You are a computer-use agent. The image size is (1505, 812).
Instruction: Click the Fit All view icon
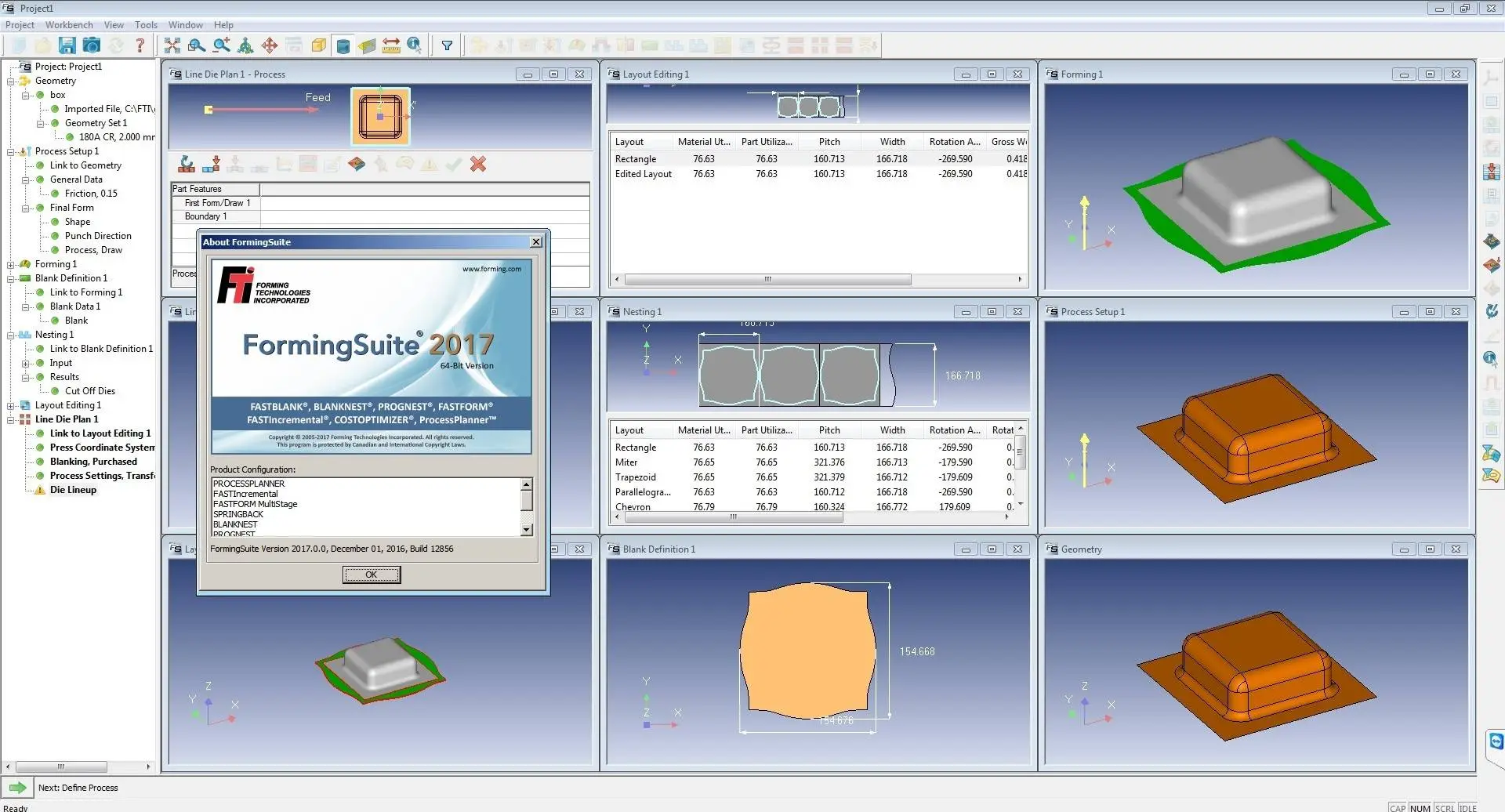172,45
